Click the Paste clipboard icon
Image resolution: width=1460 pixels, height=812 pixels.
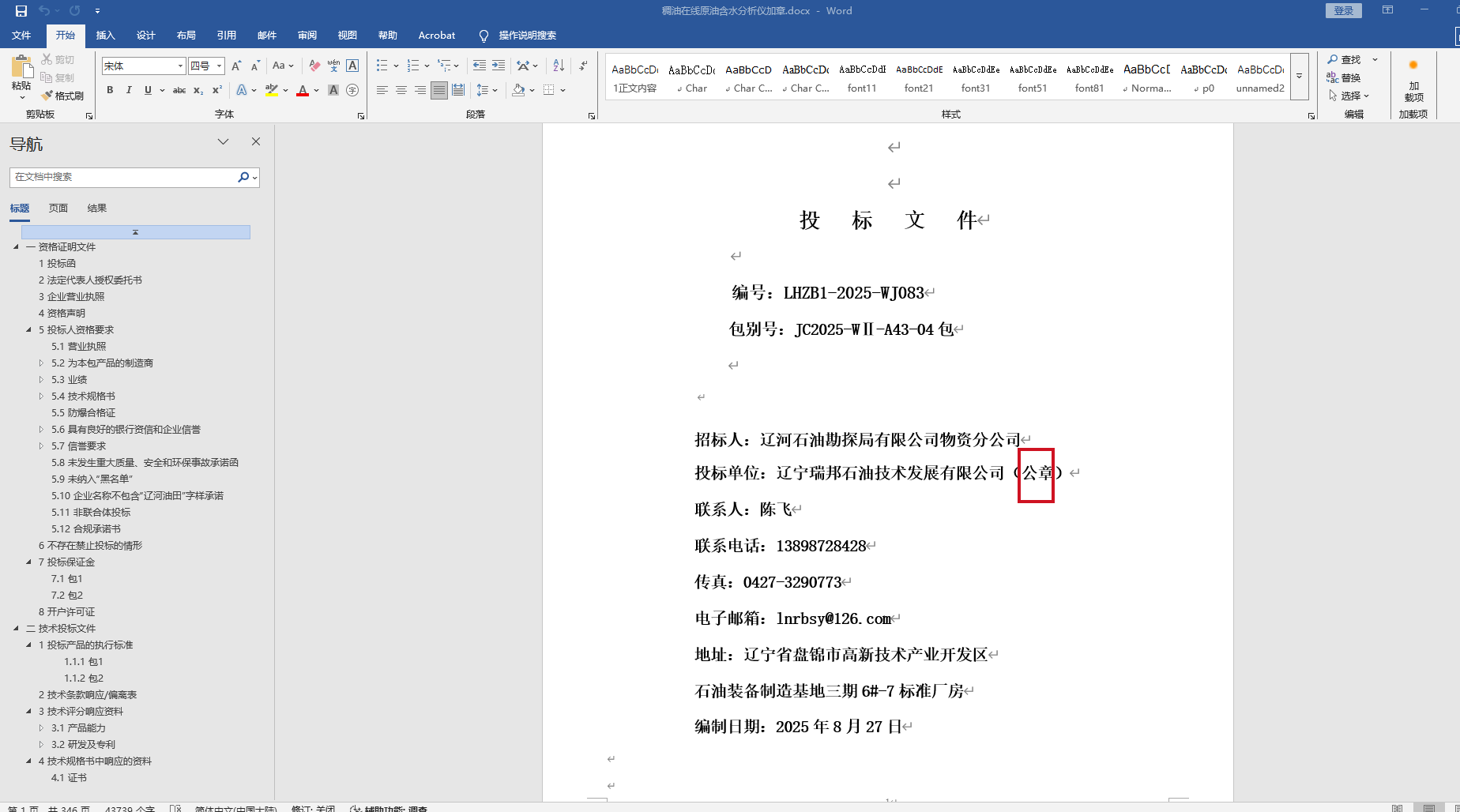(21, 67)
